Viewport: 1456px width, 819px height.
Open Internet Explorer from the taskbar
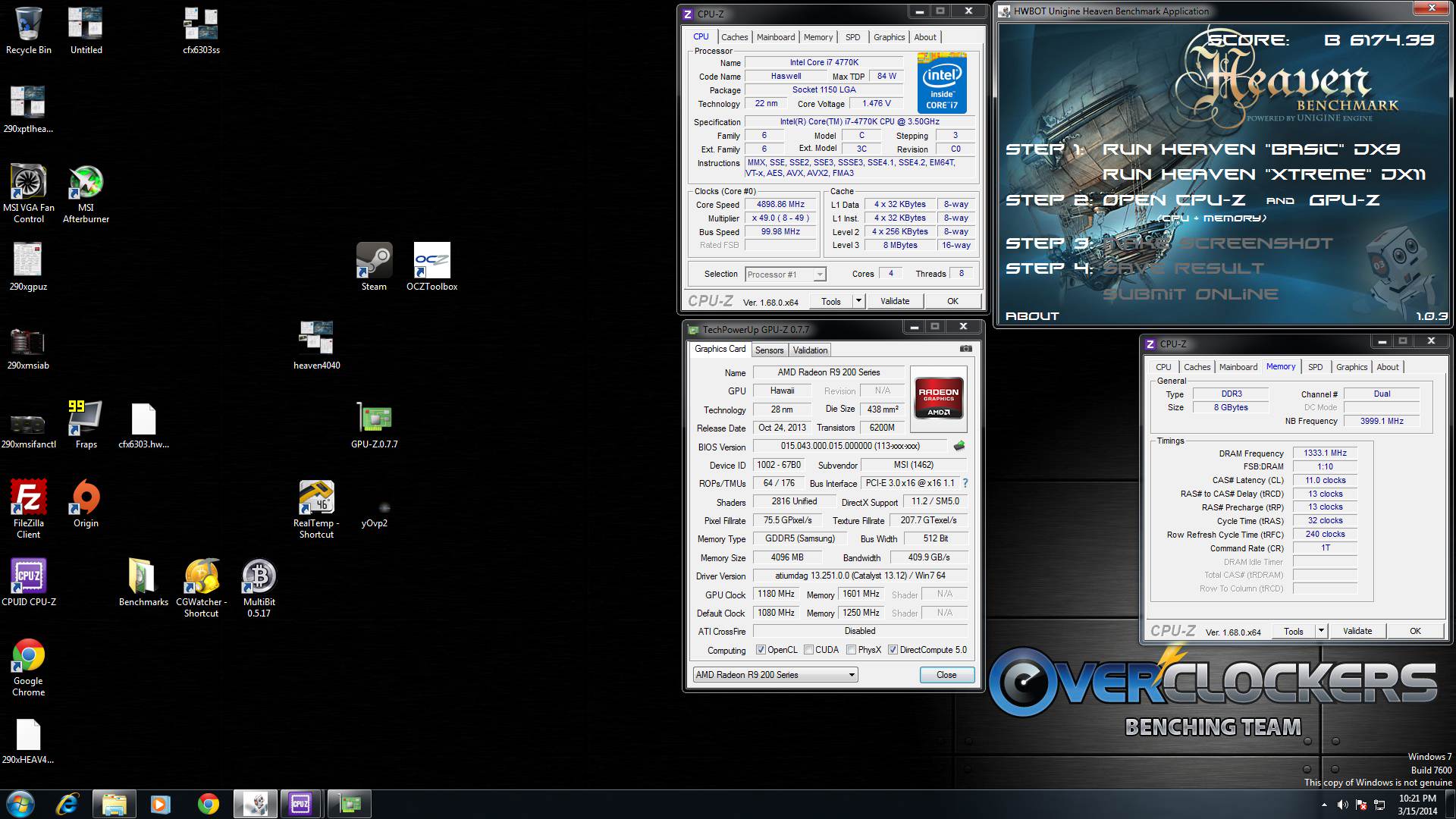pyautogui.click(x=68, y=804)
